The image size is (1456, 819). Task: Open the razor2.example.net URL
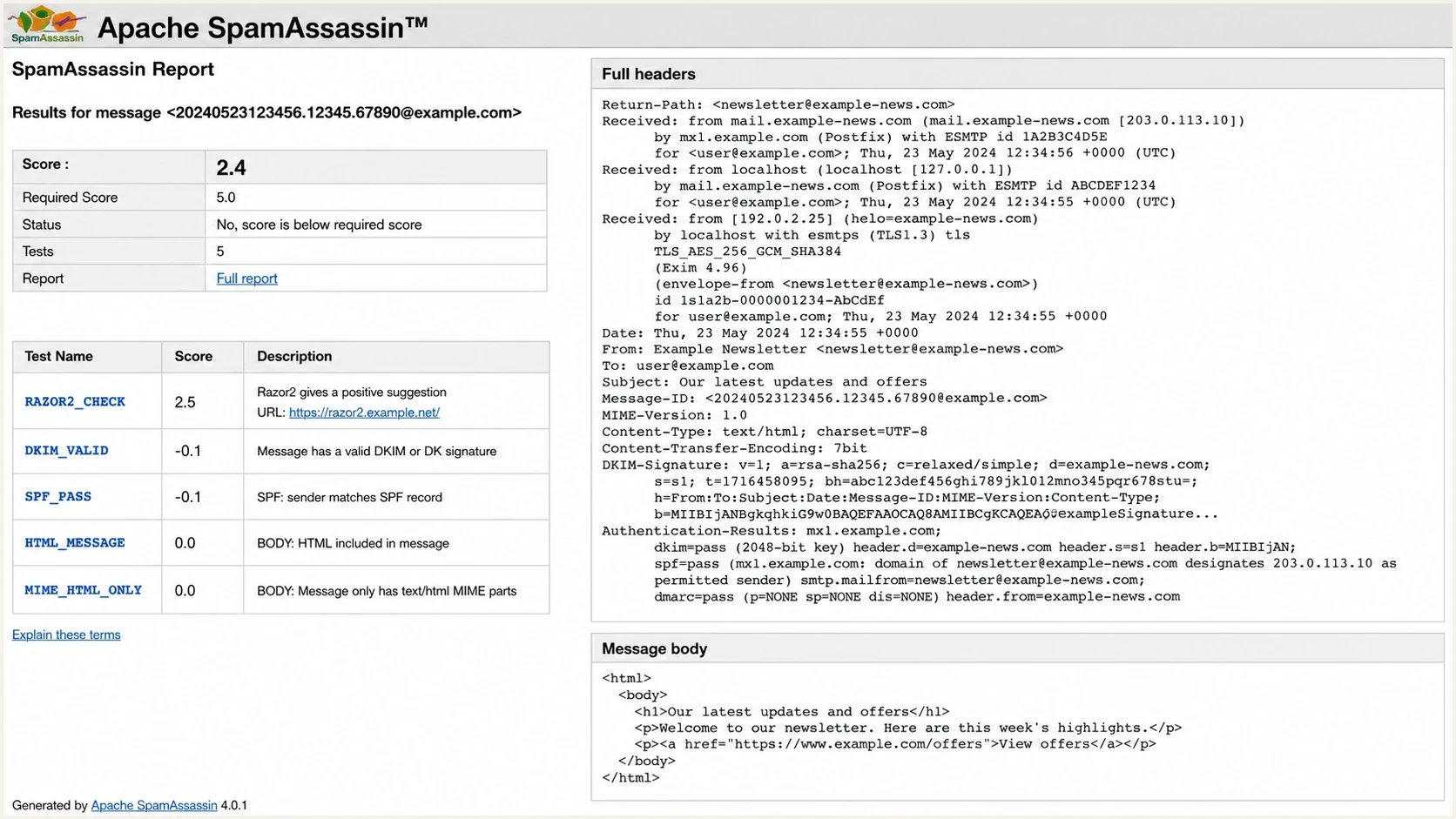point(364,413)
